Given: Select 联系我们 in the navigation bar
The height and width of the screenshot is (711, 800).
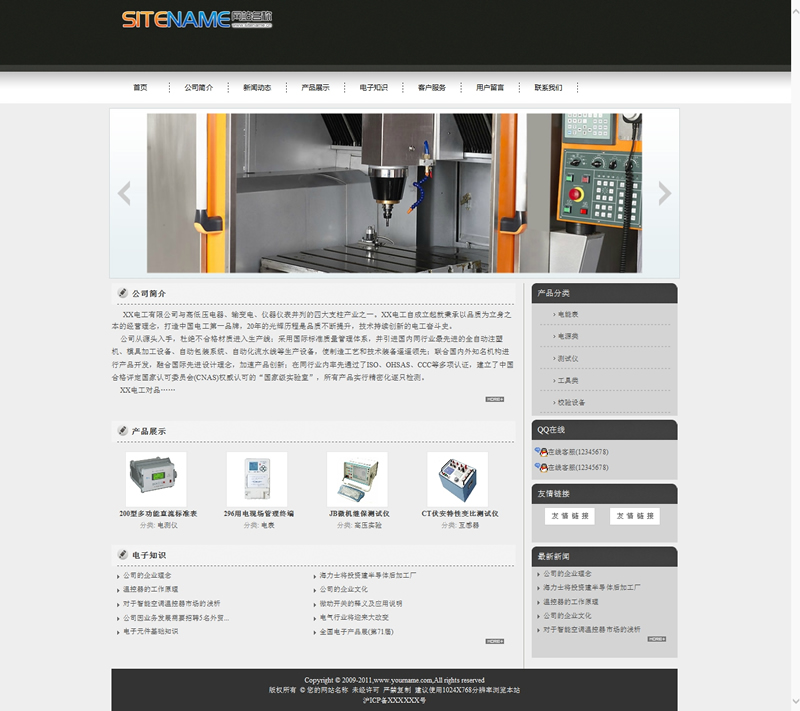Looking at the screenshot, I should pos(548,88).
